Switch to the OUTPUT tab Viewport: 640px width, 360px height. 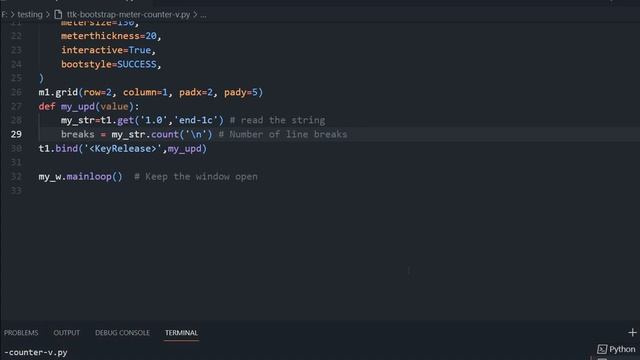tap(67, 333)
